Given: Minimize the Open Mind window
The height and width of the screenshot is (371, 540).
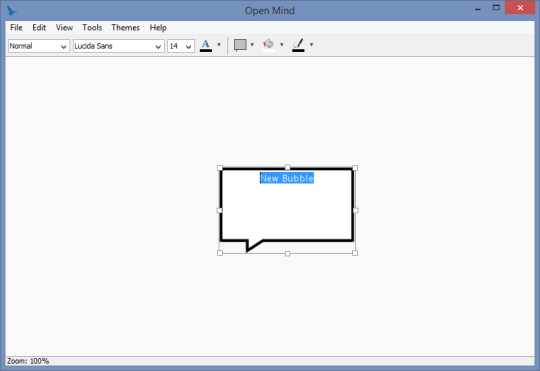Looking at the screenshot, I should click(x=478, y=9).
